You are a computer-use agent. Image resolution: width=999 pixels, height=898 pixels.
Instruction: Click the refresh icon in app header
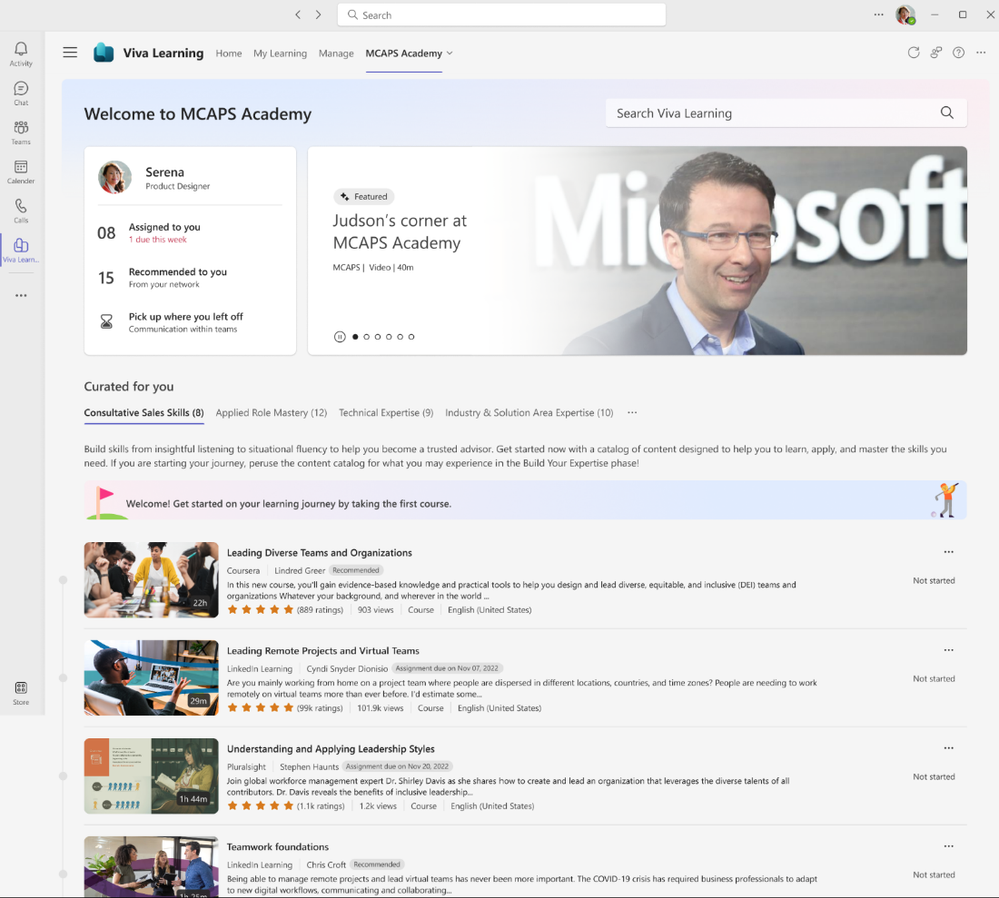914,53
